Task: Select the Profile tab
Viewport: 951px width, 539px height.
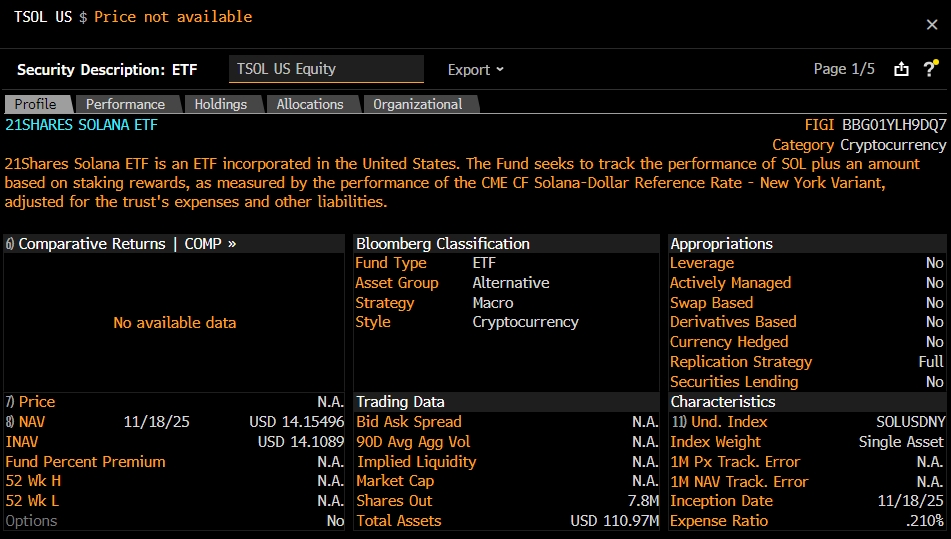Action: coord(35,104)
